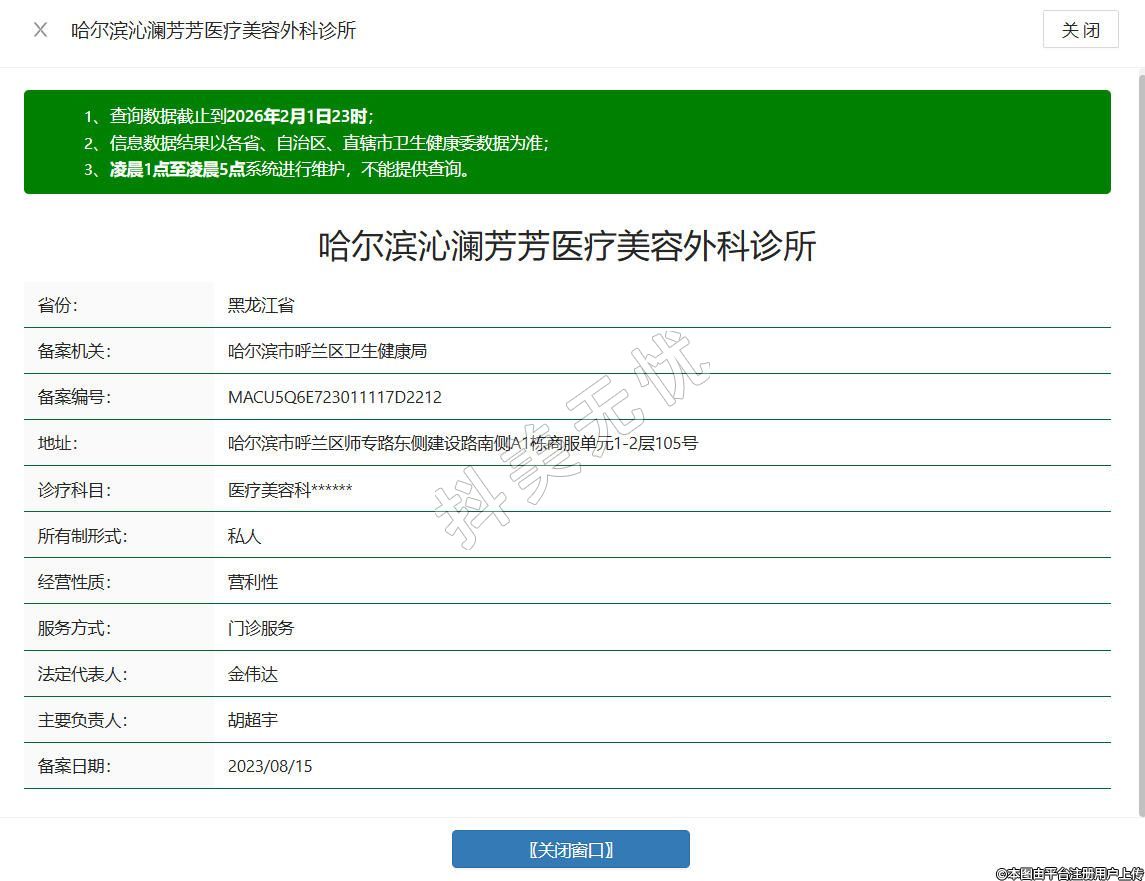This screenshot has height=881, width=1145.
Task: Click the 哈尔滨市呼兰区卫生健康局 value
Action: pyautogui.click(x=327, y=352)
